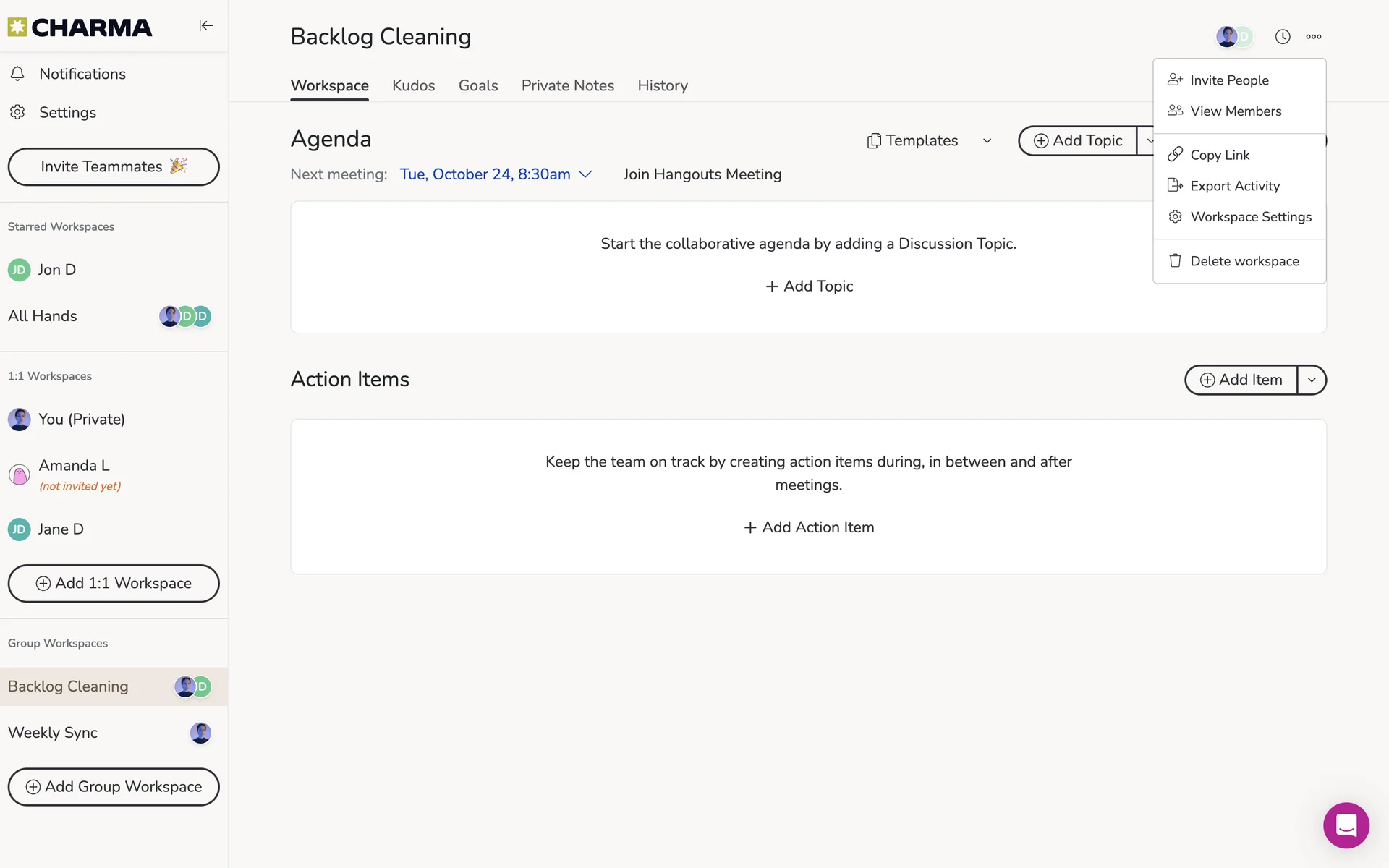Screen dimensions: 1389x868
Task: Open the Private Notes tab
Action: point(567,85)
